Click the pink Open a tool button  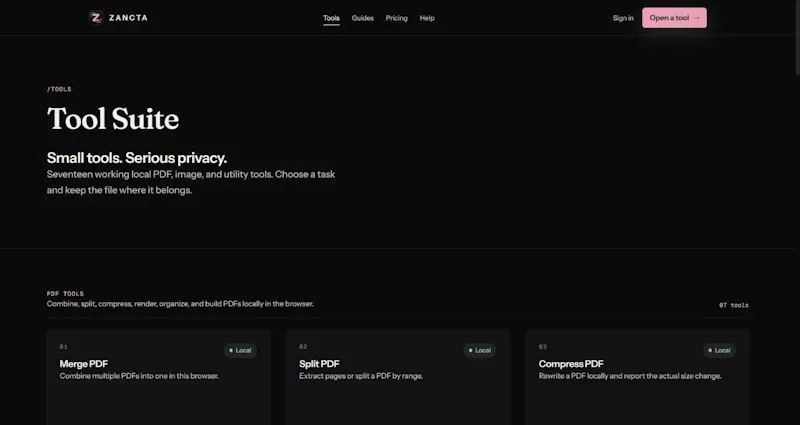(674, 18)
